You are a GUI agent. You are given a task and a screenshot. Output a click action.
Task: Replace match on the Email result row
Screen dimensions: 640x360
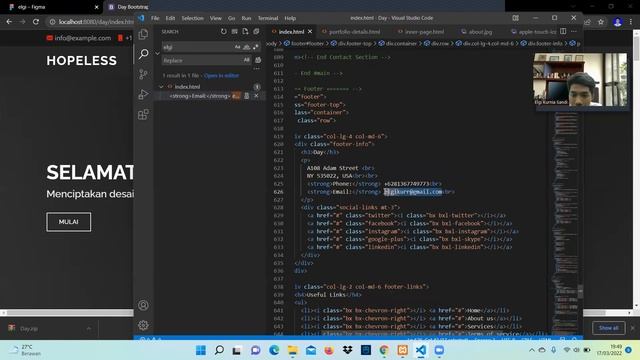coord(247,96)
